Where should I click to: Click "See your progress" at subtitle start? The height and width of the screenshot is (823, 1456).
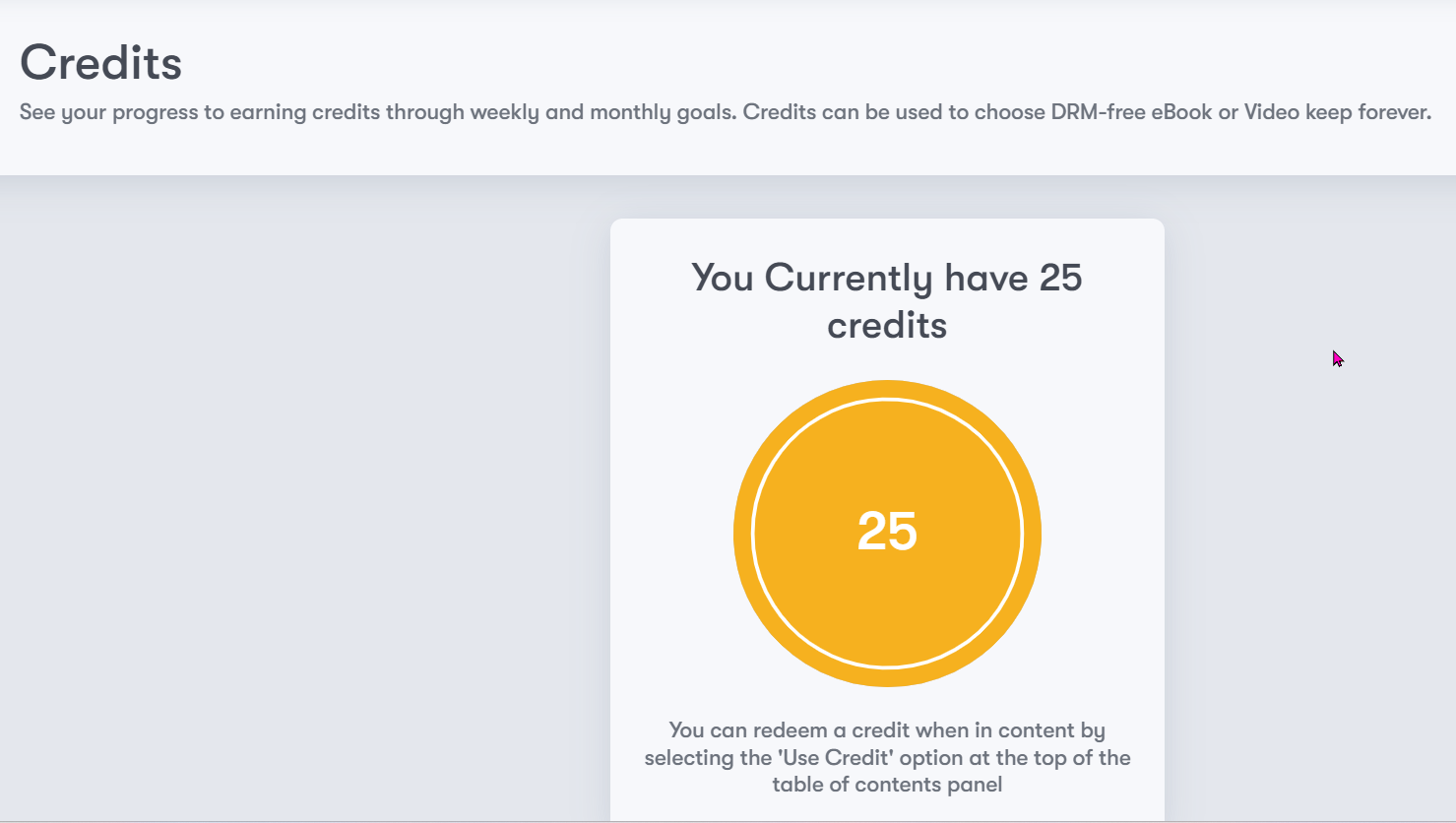point(108,112)
